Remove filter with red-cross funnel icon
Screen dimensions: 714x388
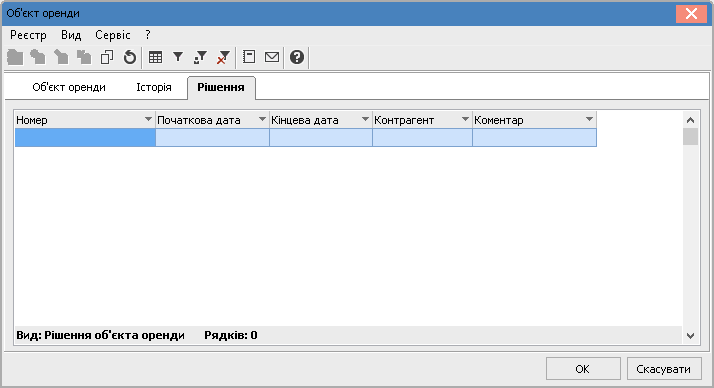coord(223,57)
